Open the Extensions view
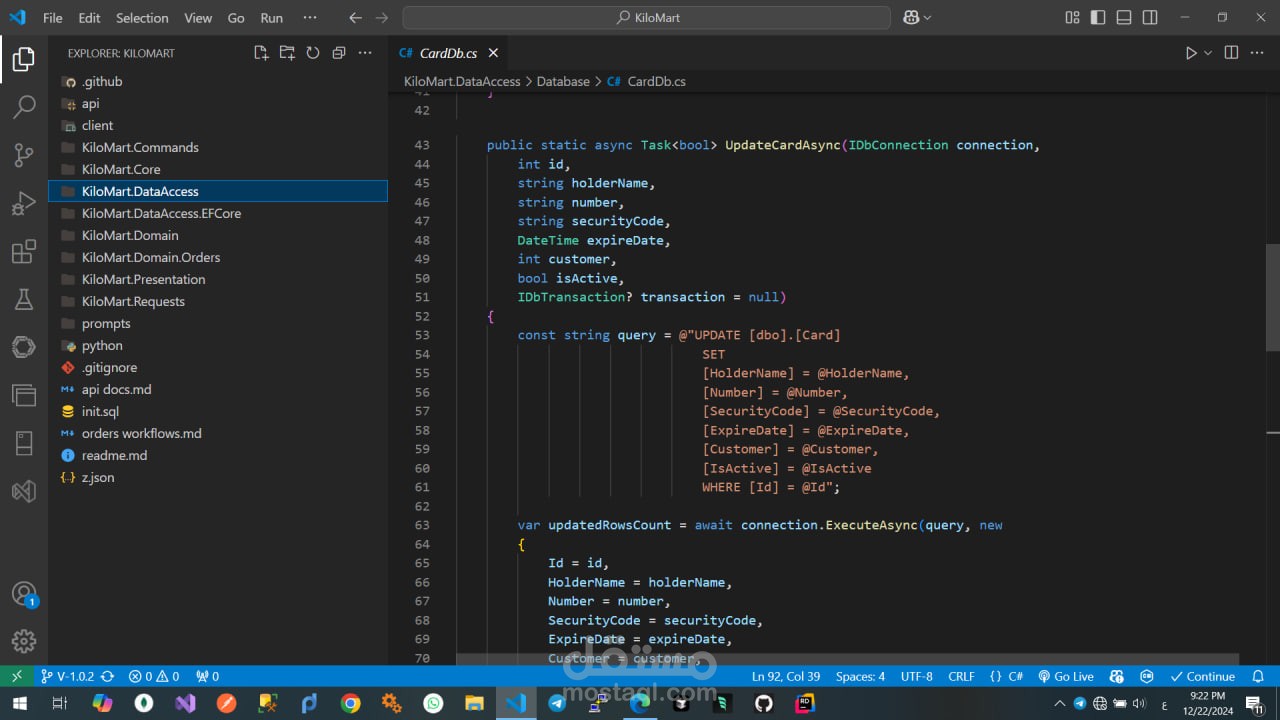The image size is (1280, 720). click(24, 252)
